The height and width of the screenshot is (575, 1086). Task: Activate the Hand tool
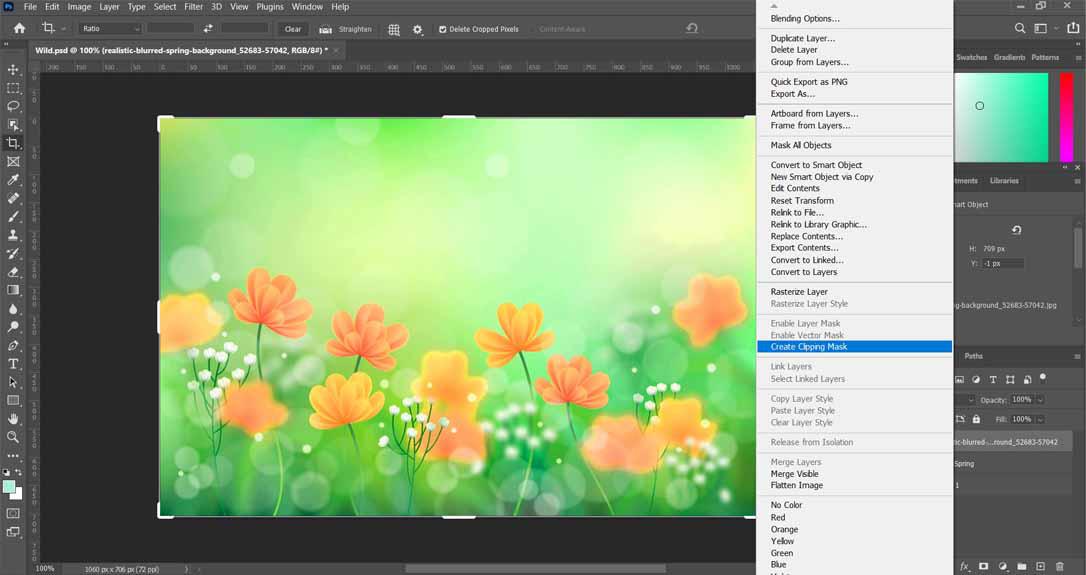13,419
